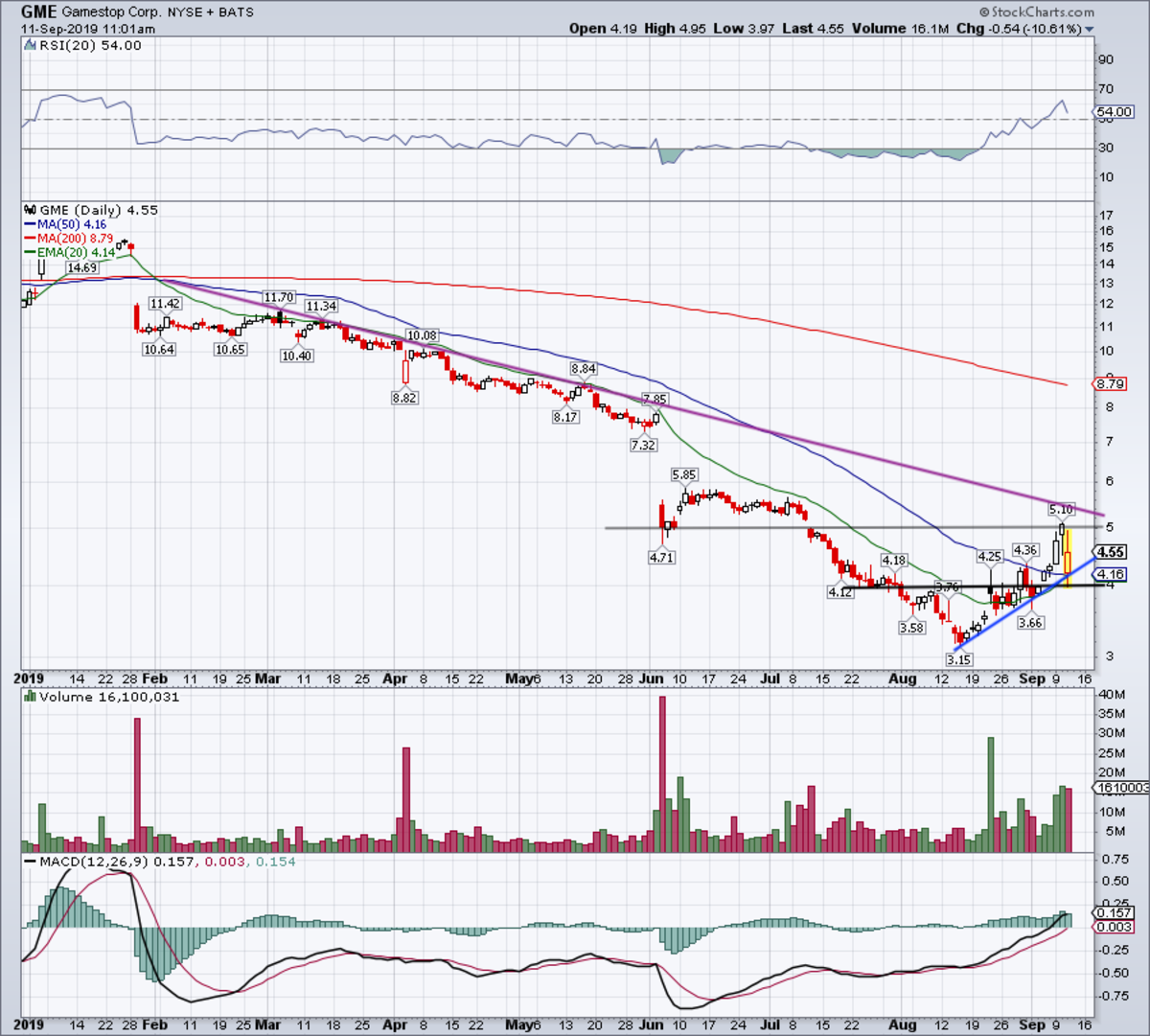The height and width of the screenshot is (1036, 1150).
Task: Click the 4.12 price annotation
Action: (x=840, y=592)
